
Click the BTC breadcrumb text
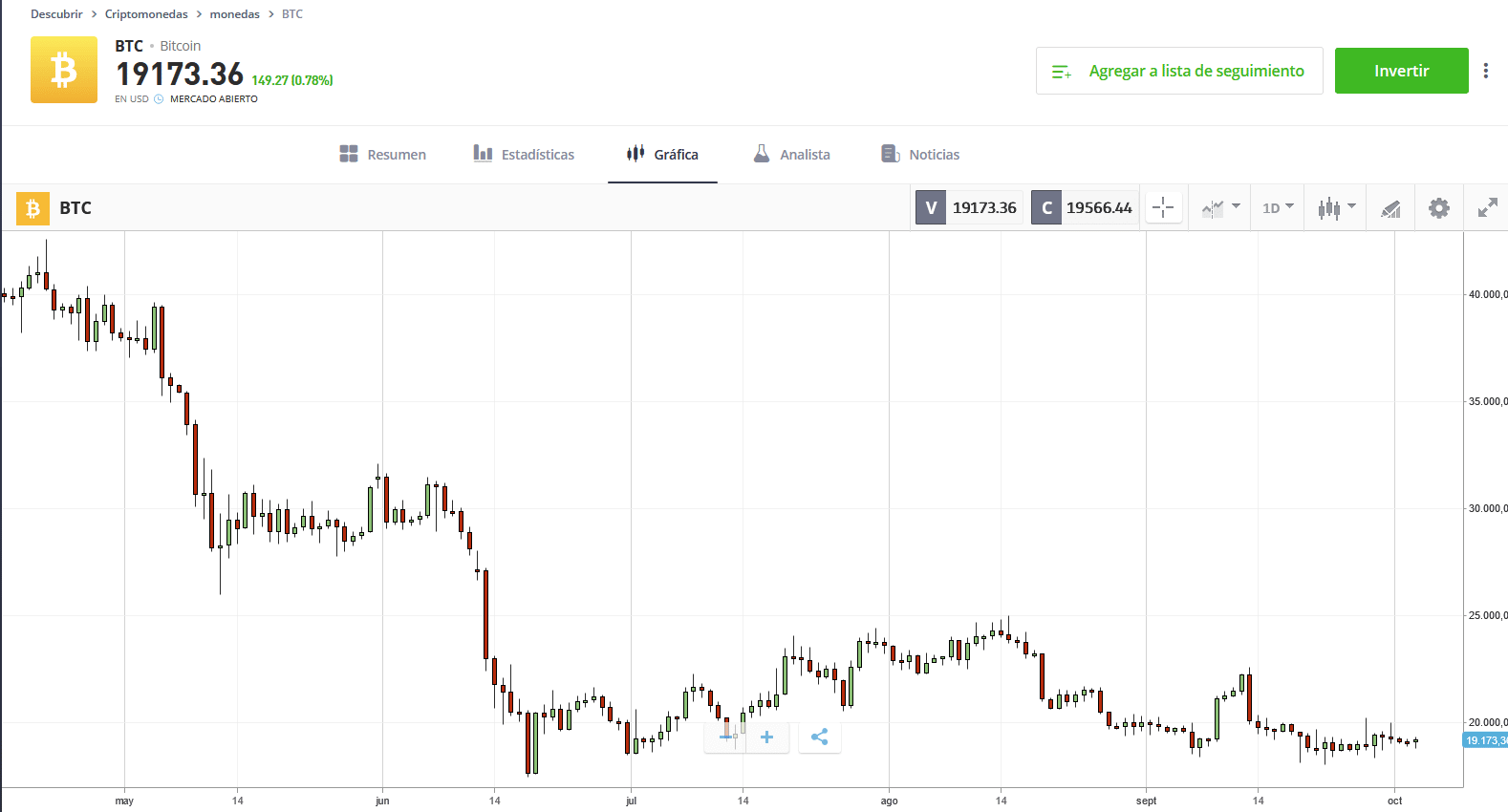point(292,14)
